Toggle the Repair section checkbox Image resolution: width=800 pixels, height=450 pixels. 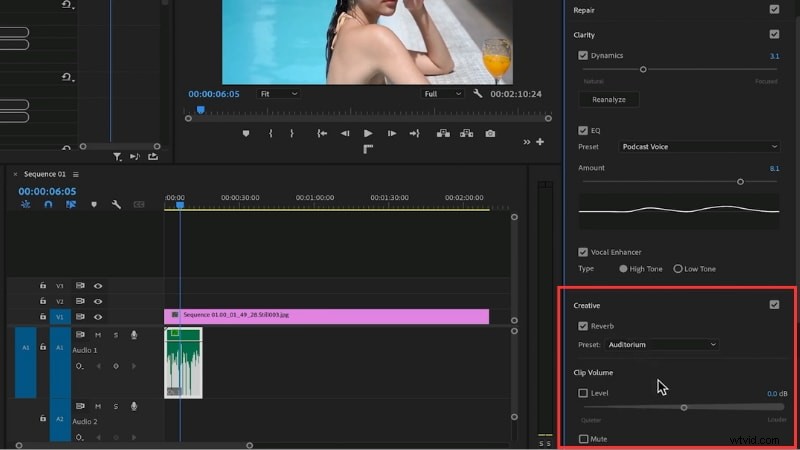(774, 9)
